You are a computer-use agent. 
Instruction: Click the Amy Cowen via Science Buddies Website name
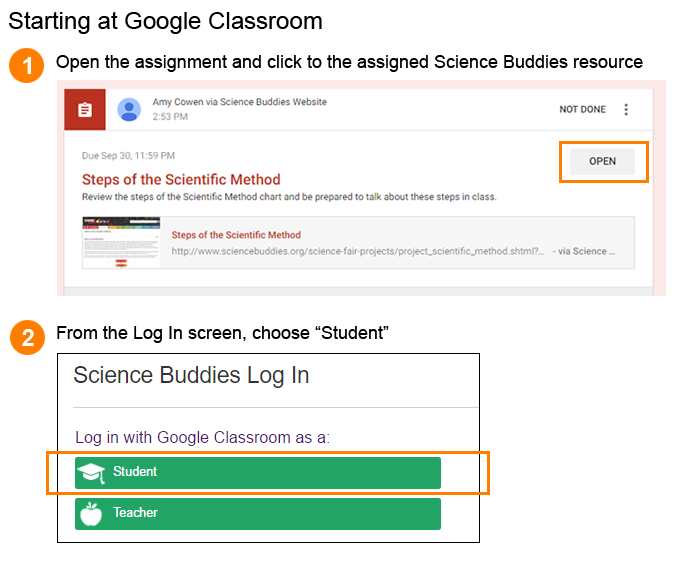(239, 102)
